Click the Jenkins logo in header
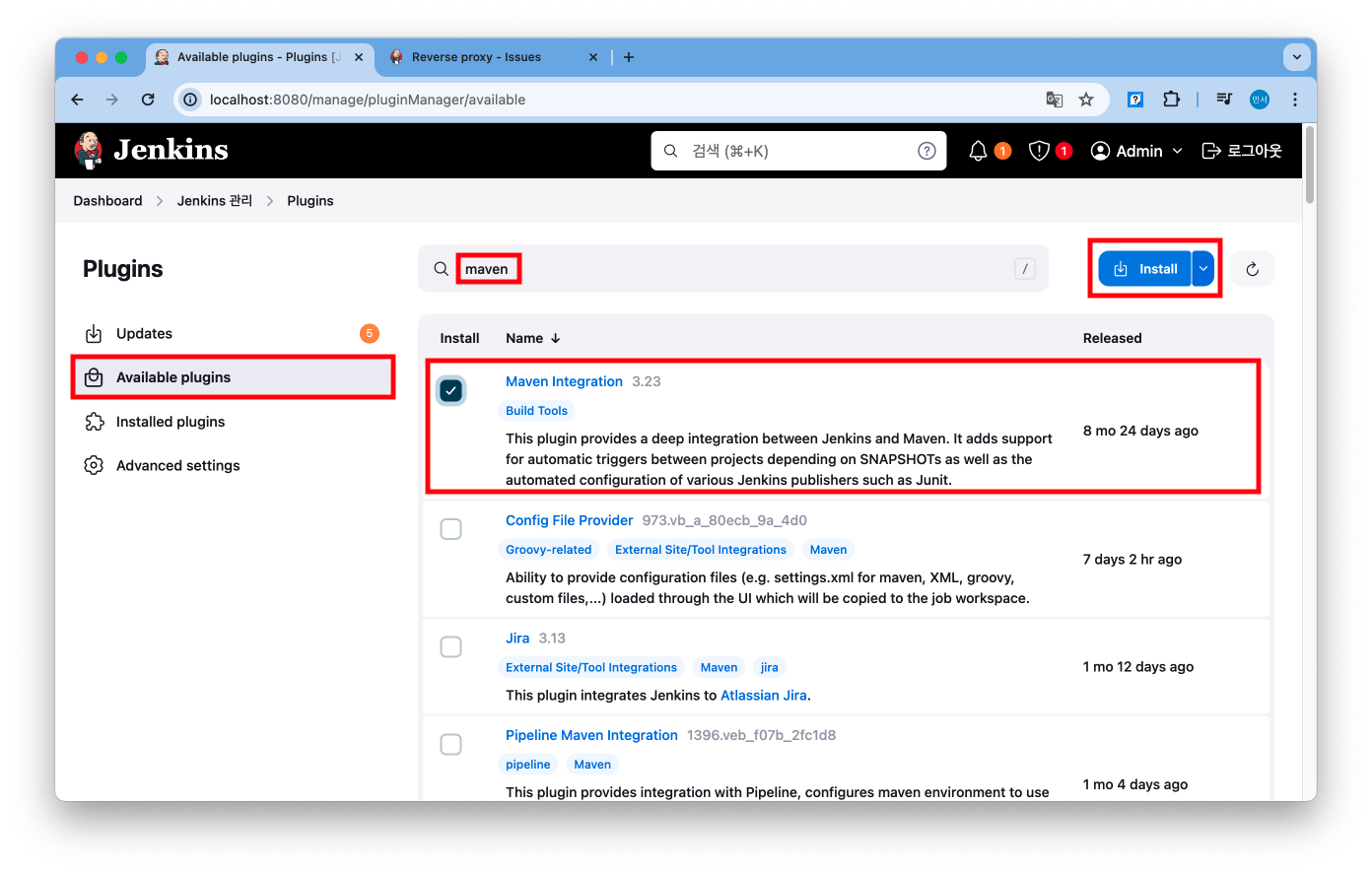The height and width of the screenshot is (874, 1372). coord(151,150)
